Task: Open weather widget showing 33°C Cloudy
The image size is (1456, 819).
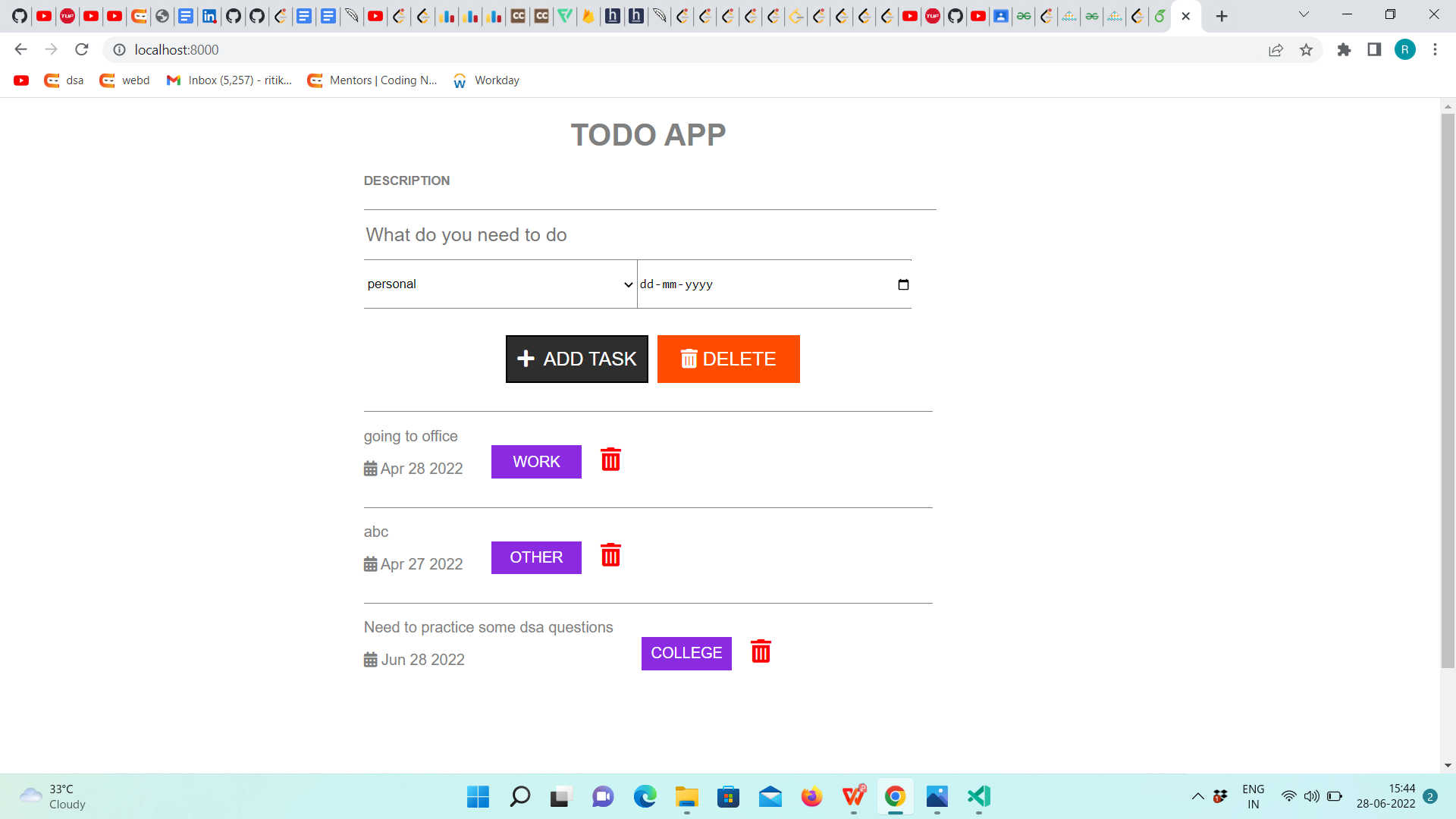Action: tap(53, 796)
